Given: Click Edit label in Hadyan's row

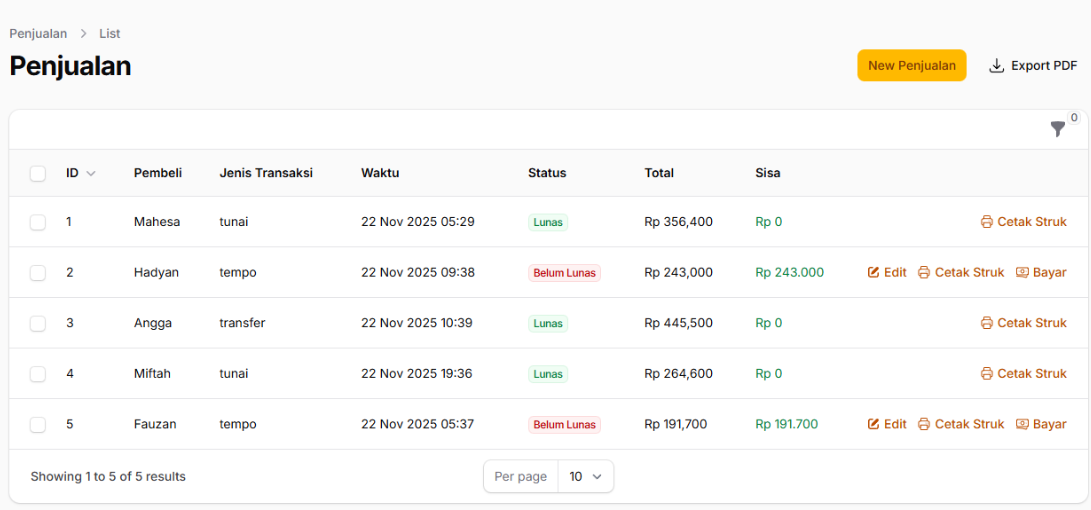Looking at the screenshot, I should [x=895, y=272].
